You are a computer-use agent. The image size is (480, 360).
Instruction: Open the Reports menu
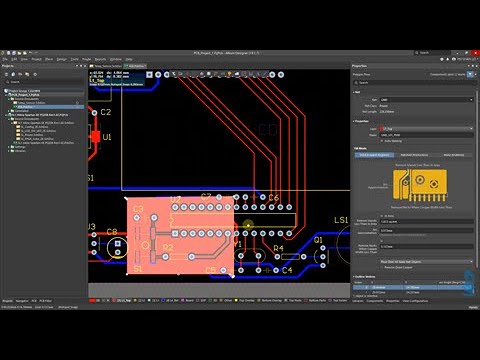click(100, 59)
